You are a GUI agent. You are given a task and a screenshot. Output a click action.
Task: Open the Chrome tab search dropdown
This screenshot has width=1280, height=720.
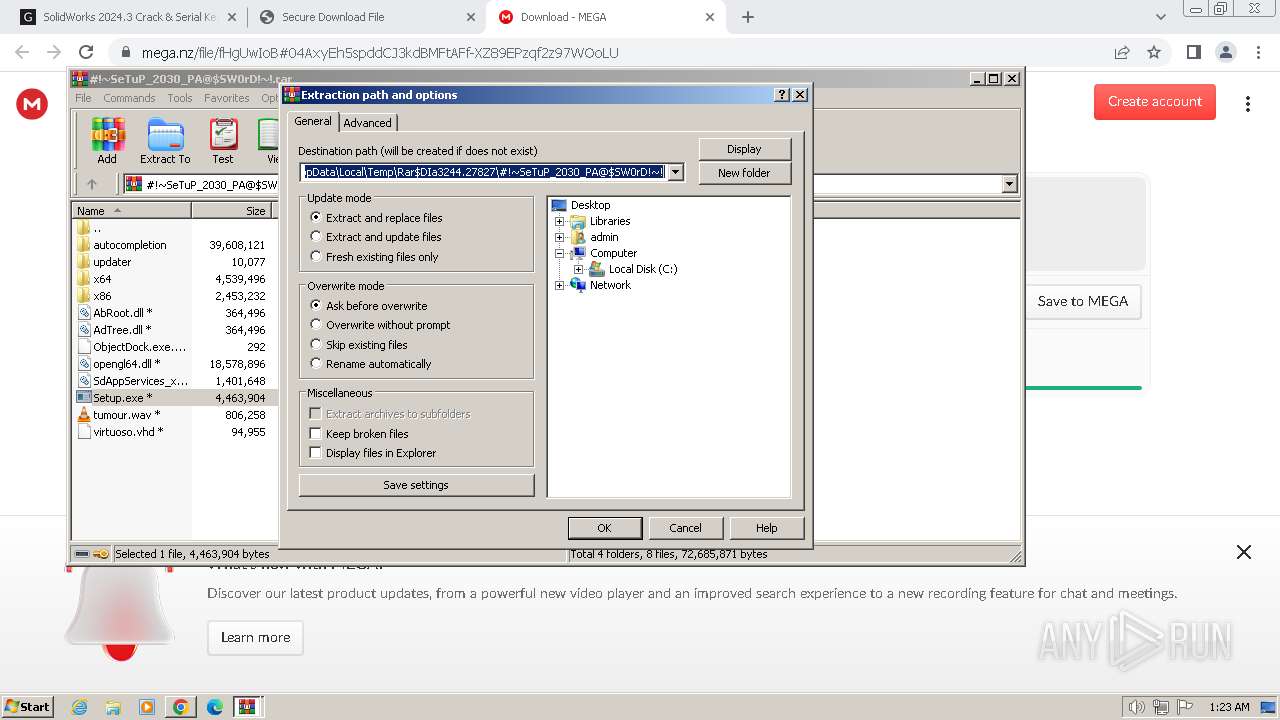pyautogui.click(x=1161, y=17)
